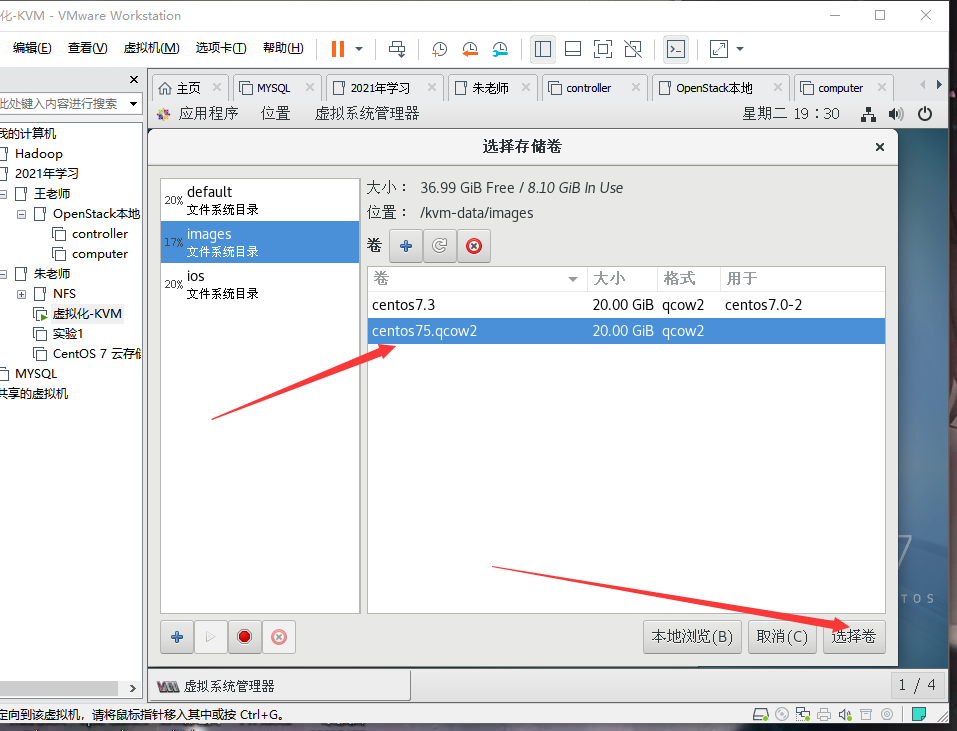Add a new storage pool
This screenshot has height=731, width=957.
[177, 637]
